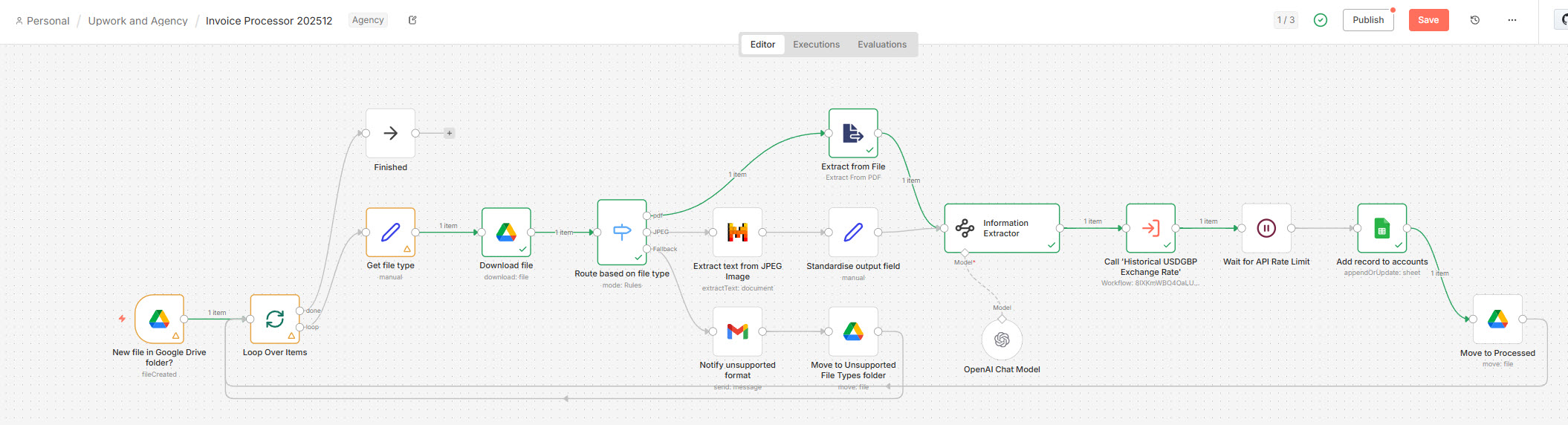This screenshot has width=1568, height=425.
Task: Click the Publish button
Action: [x=1367, y=20]
